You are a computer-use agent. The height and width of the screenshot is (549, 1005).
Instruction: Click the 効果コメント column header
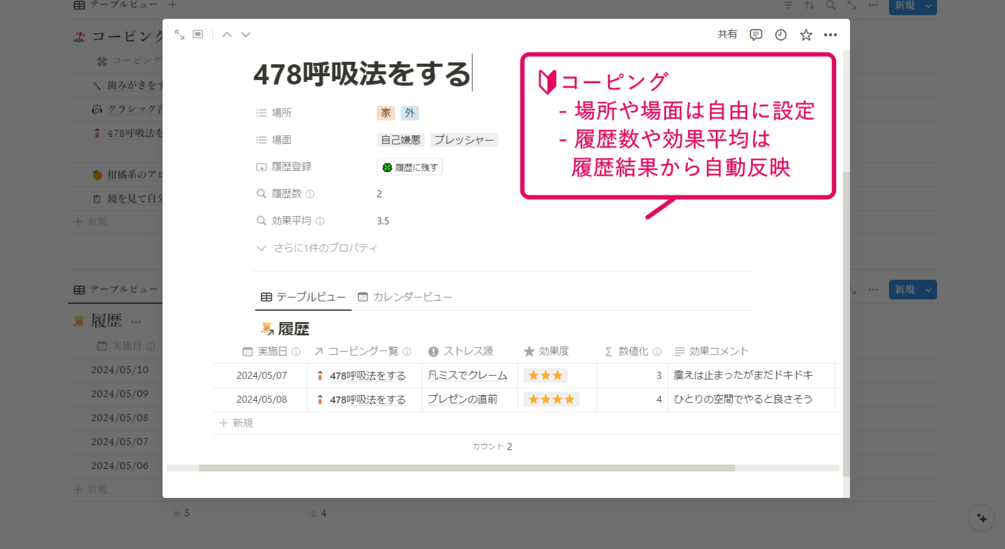point(711,352)
